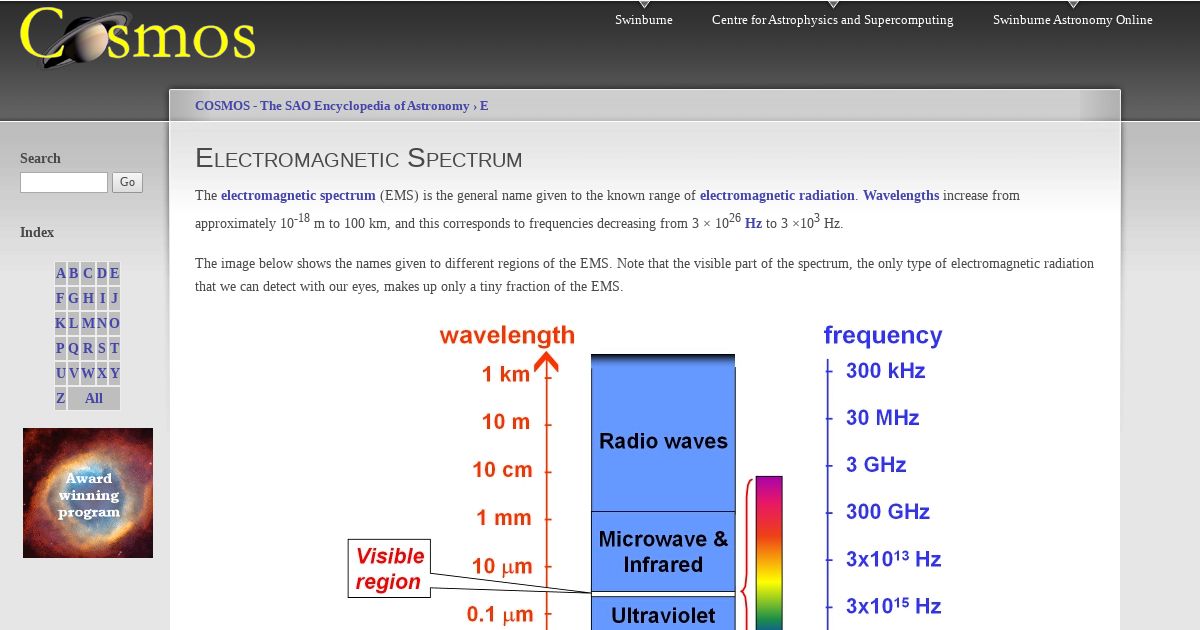
Task: Open index letter O
Action: pyautogui.click(x=114, y=323)
